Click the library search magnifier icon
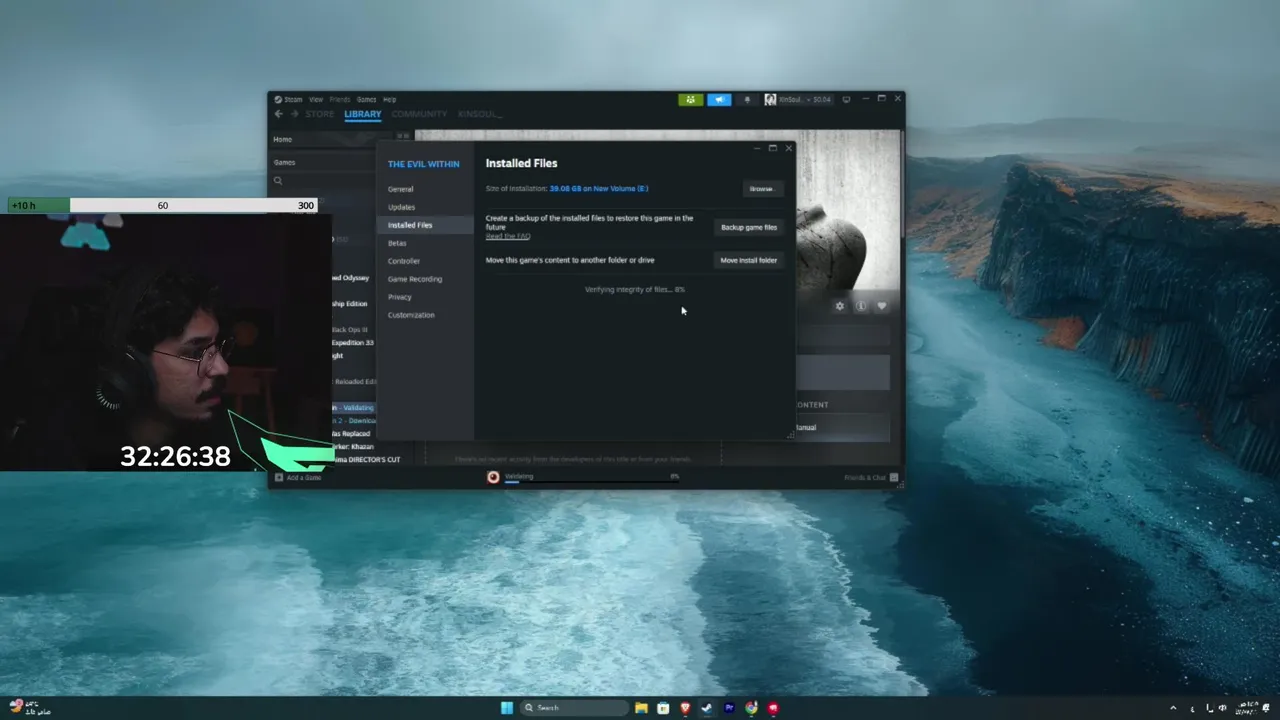This screenshot has width=1280, height=720. pyautogui.click(x=278, y=181)
